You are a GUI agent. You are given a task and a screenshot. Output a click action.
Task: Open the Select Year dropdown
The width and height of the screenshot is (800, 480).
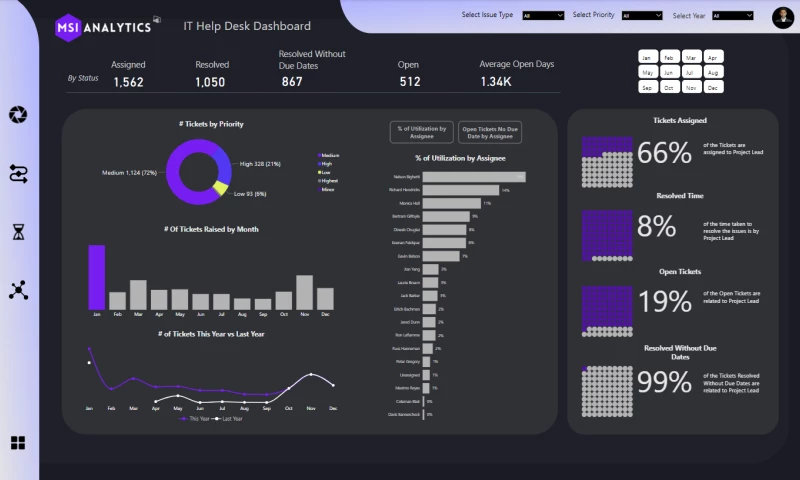pyautogui.click(x=733, y=16)
